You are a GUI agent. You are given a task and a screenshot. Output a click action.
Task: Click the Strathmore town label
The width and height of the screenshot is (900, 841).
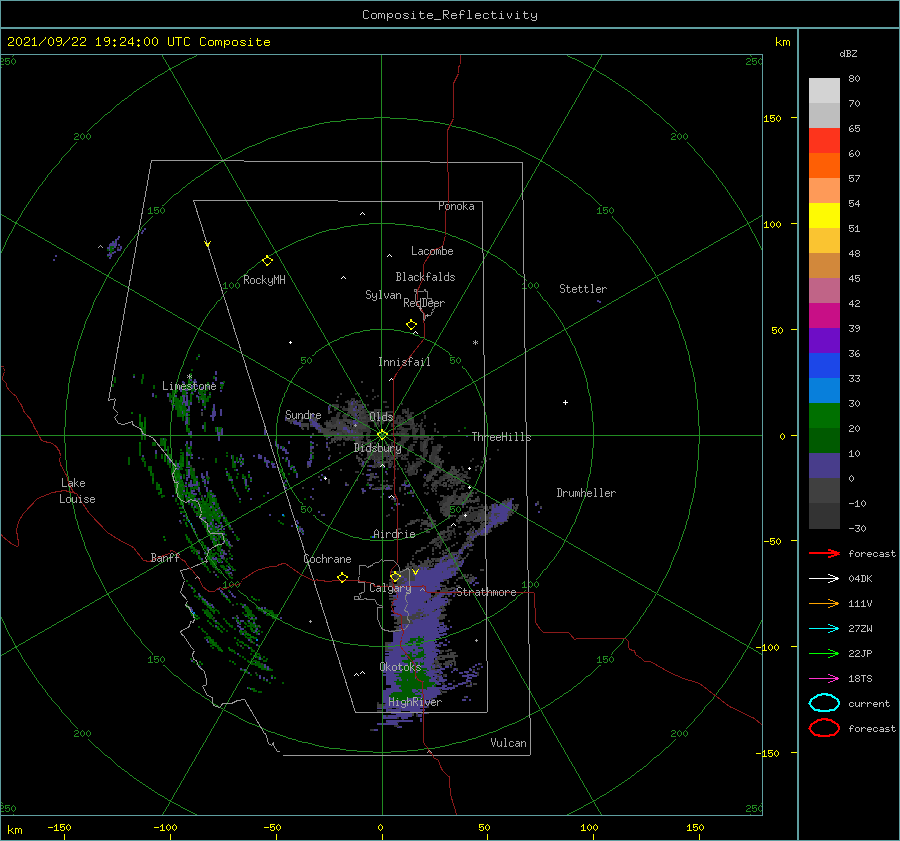[x=486, y=592]
